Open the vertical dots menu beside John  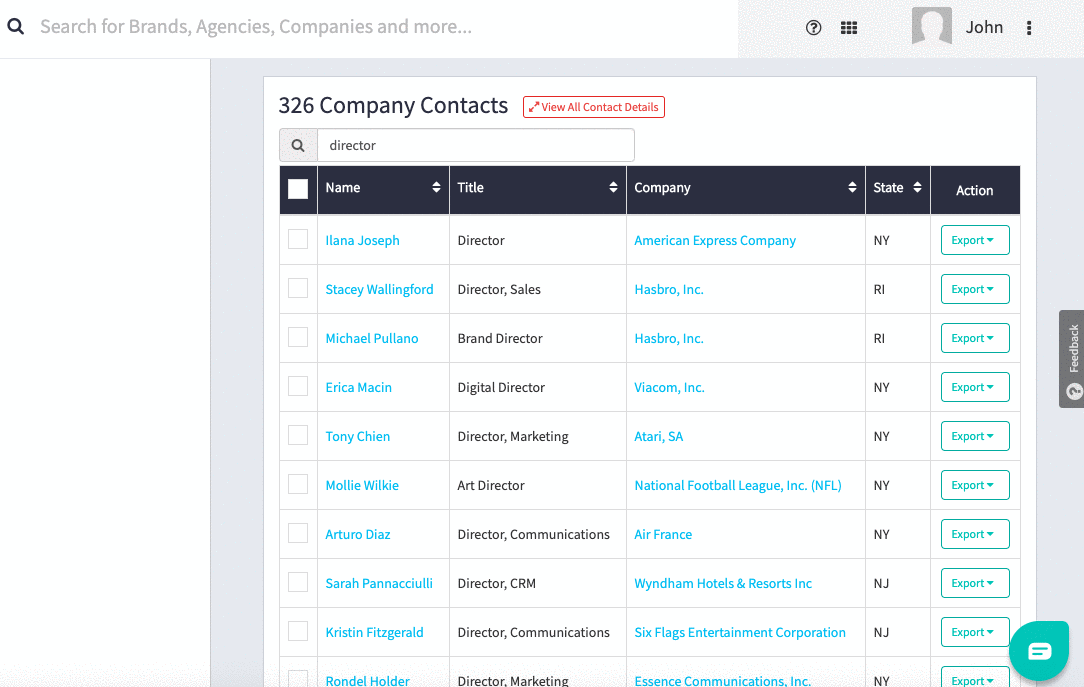pyautogui.click(x=1029, y=28)
